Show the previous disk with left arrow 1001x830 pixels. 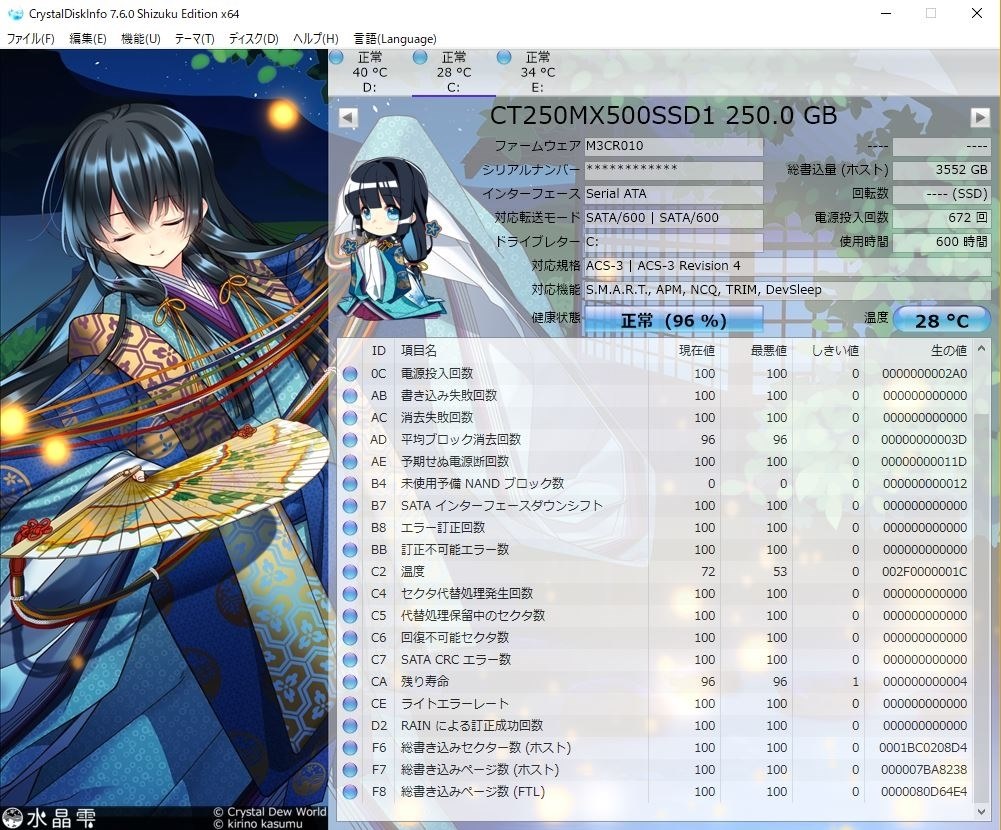pos(348,117)
